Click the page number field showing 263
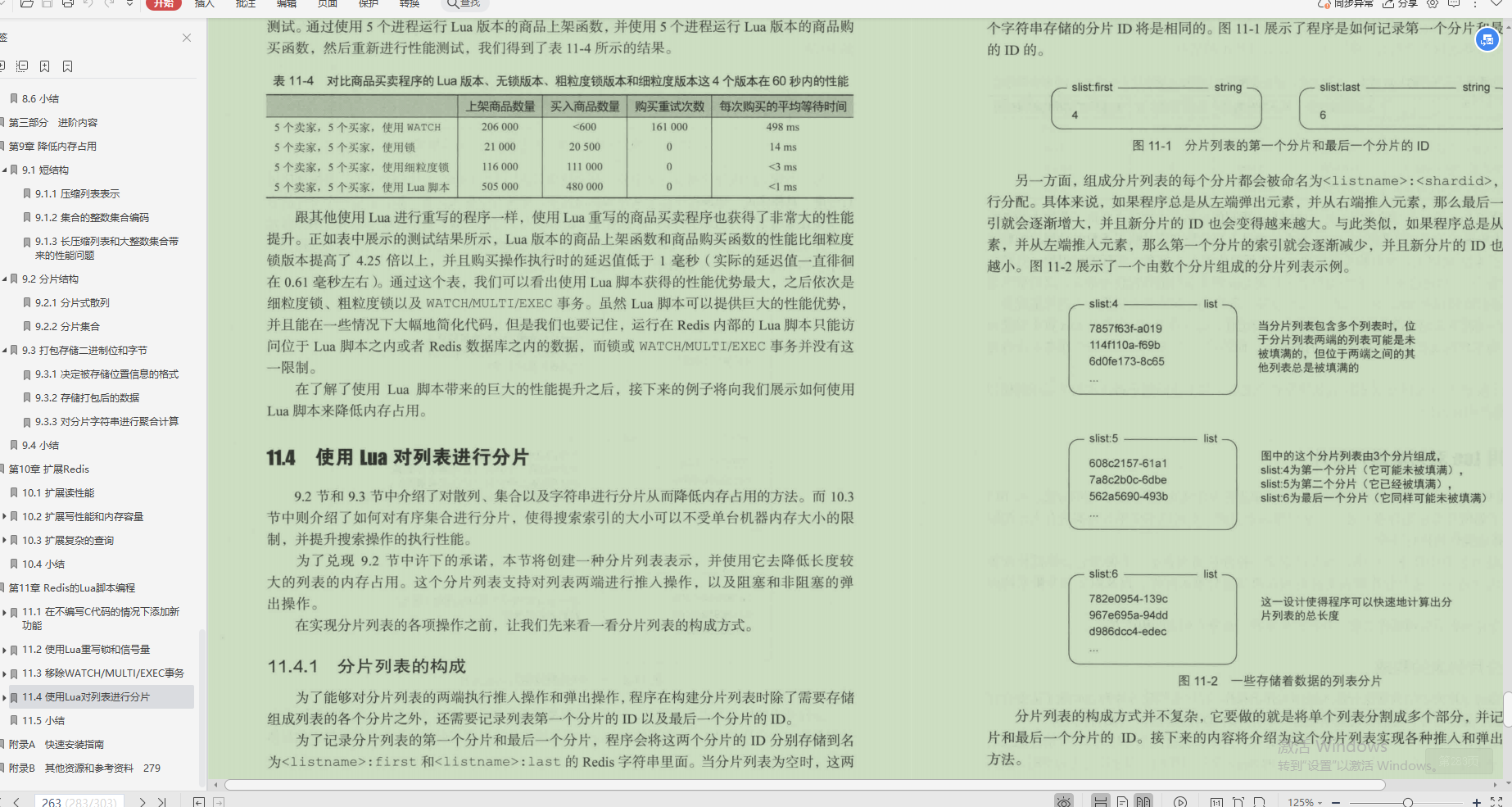 pyautogui.click(x=79, y=802)
